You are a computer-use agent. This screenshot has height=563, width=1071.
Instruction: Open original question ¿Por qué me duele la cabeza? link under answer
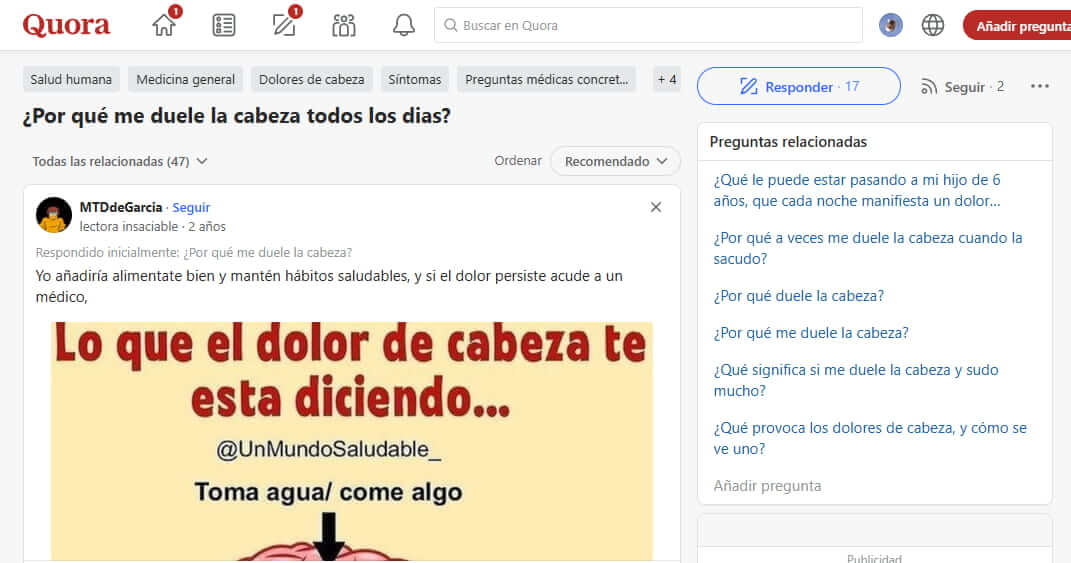268,252
